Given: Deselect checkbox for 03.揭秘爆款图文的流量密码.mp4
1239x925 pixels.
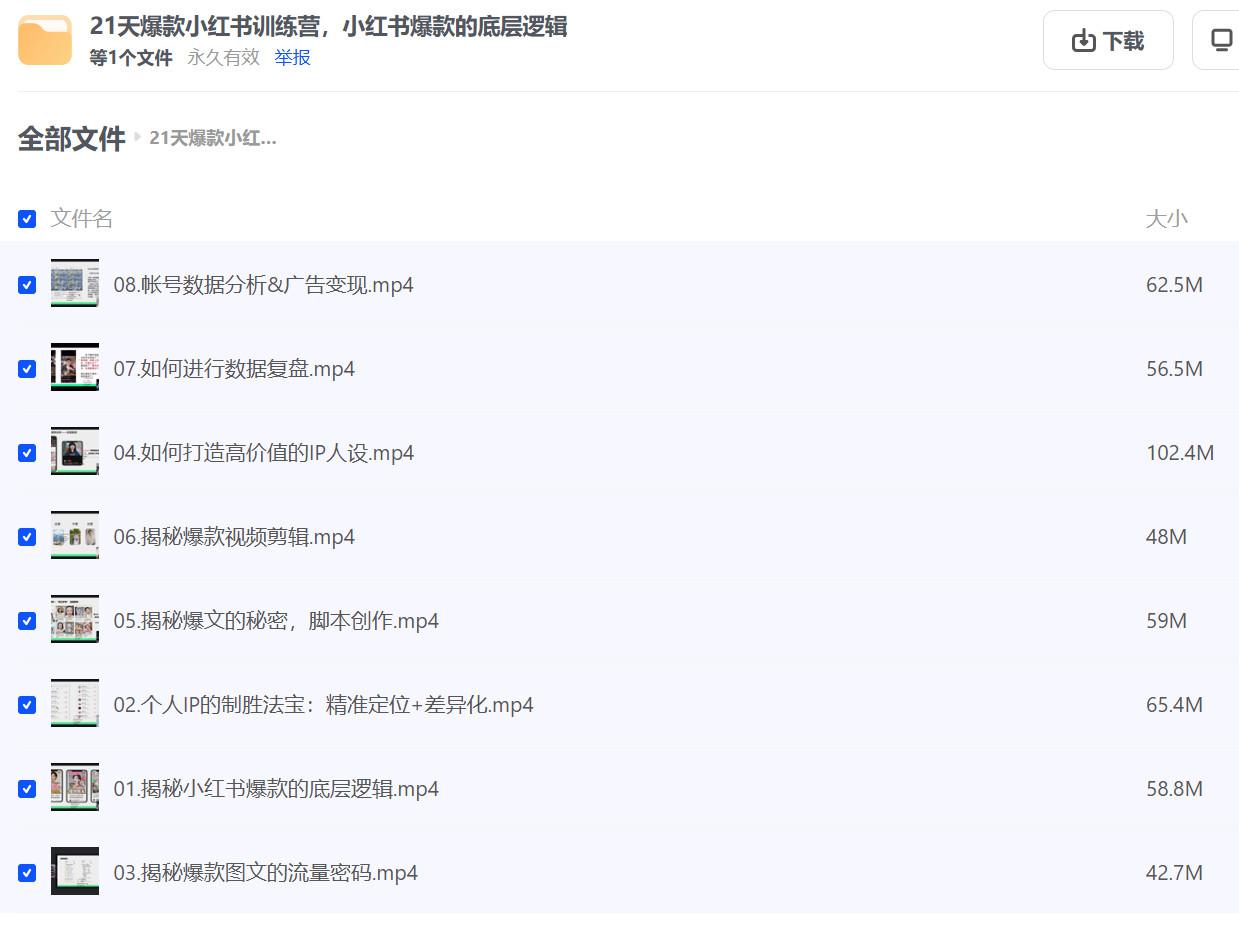Looking at the screenshot, I should (x=27, y=873).
